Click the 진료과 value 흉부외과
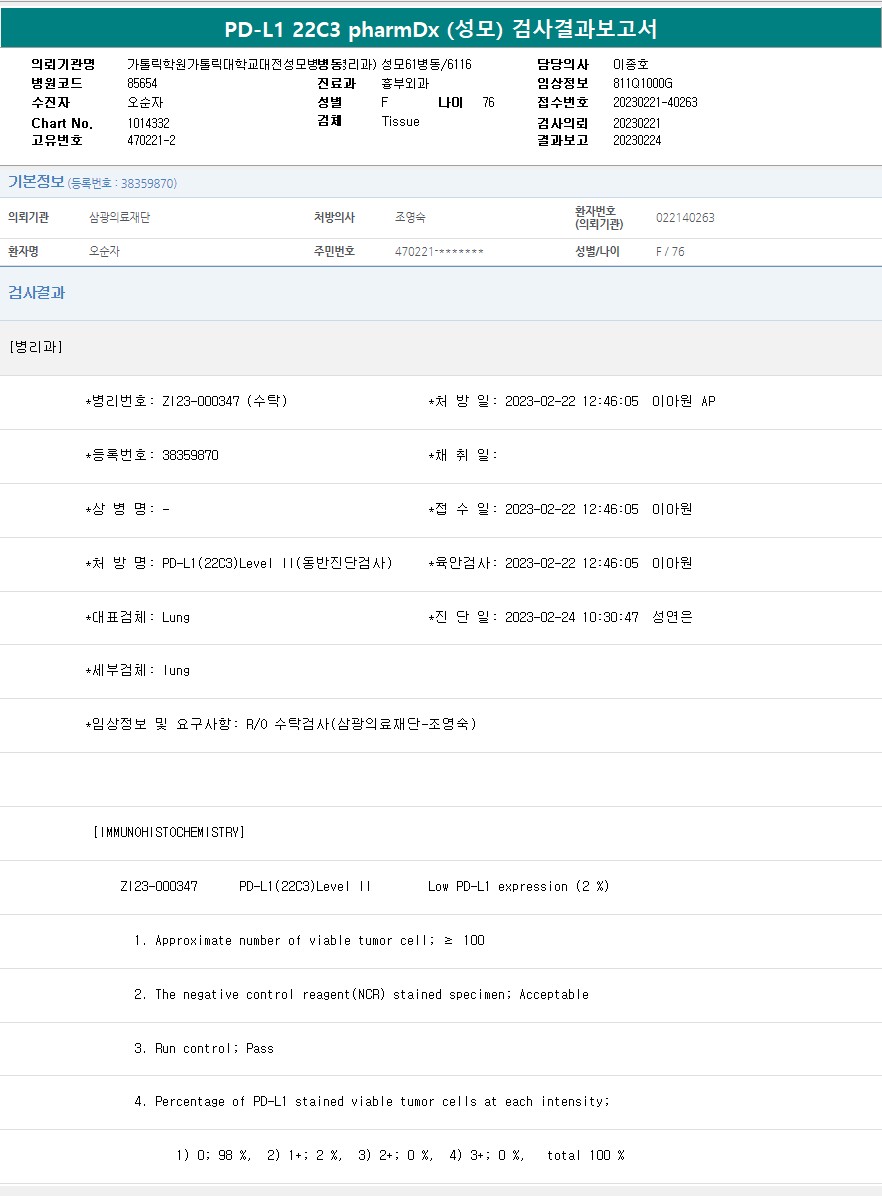This screenshot has width=882, height=1196. (x=405, y=83)
